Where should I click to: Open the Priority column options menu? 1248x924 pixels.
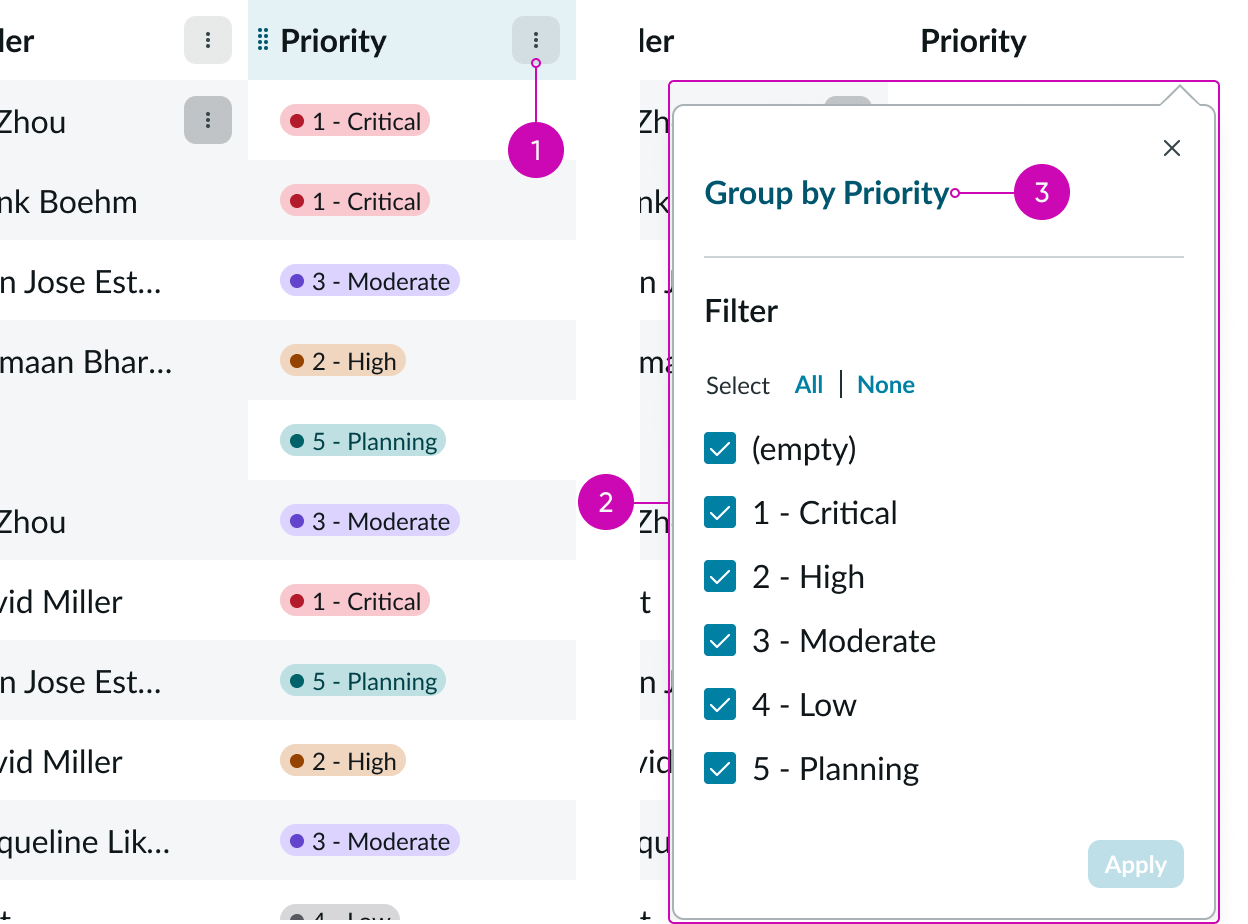click(x=536, y=40)
